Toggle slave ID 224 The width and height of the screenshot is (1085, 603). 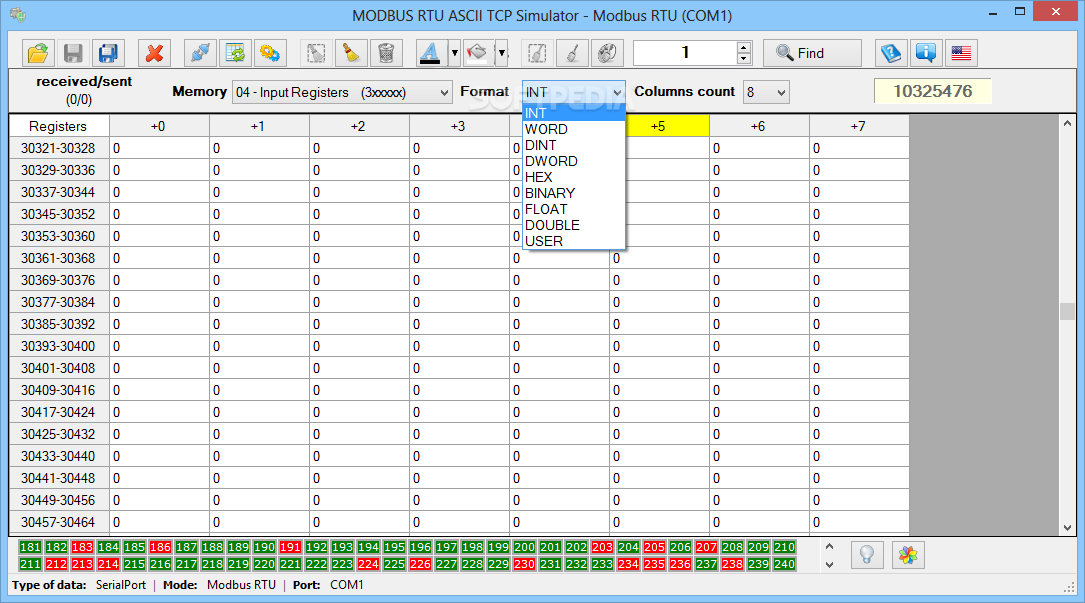pyautogui.click(x=368, y=564)
